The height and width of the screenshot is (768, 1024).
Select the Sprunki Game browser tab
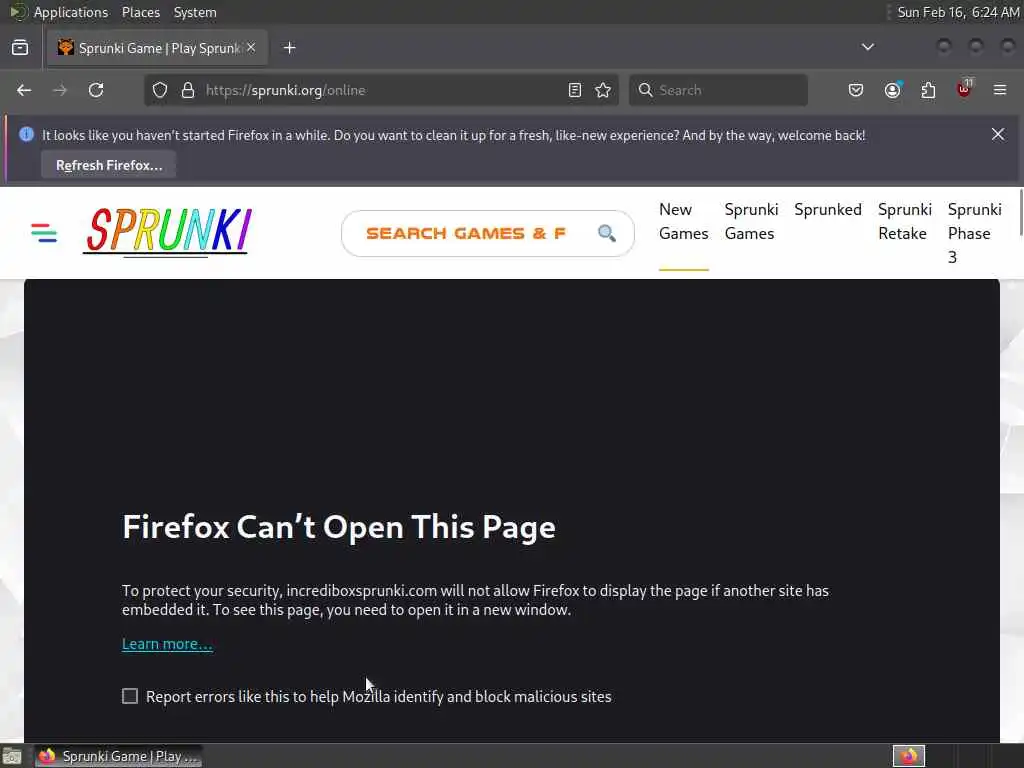[x=157, y=48]
